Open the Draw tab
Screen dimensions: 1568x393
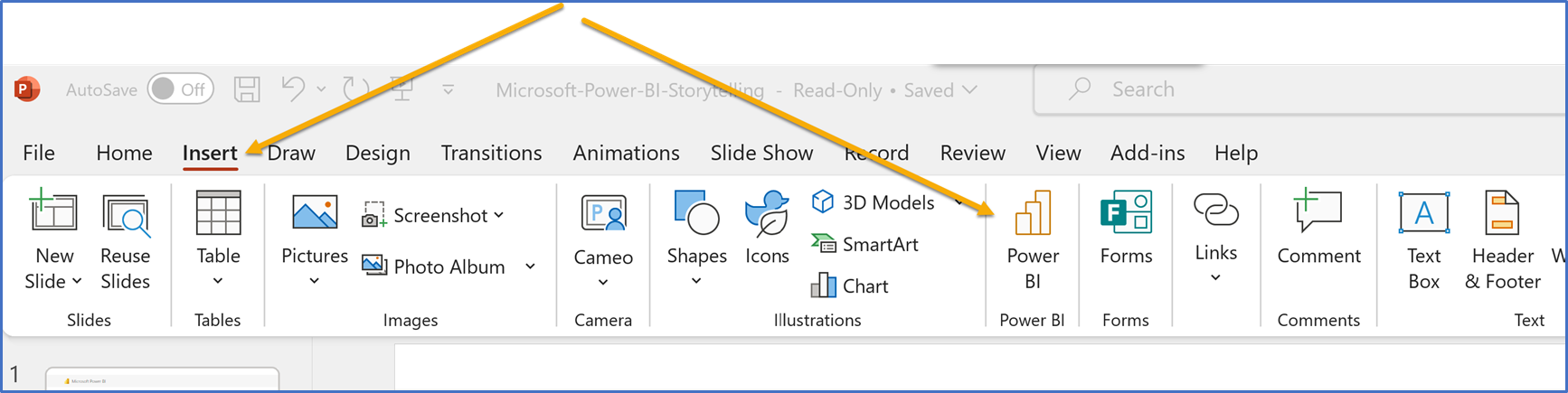[x=291, y=153]
